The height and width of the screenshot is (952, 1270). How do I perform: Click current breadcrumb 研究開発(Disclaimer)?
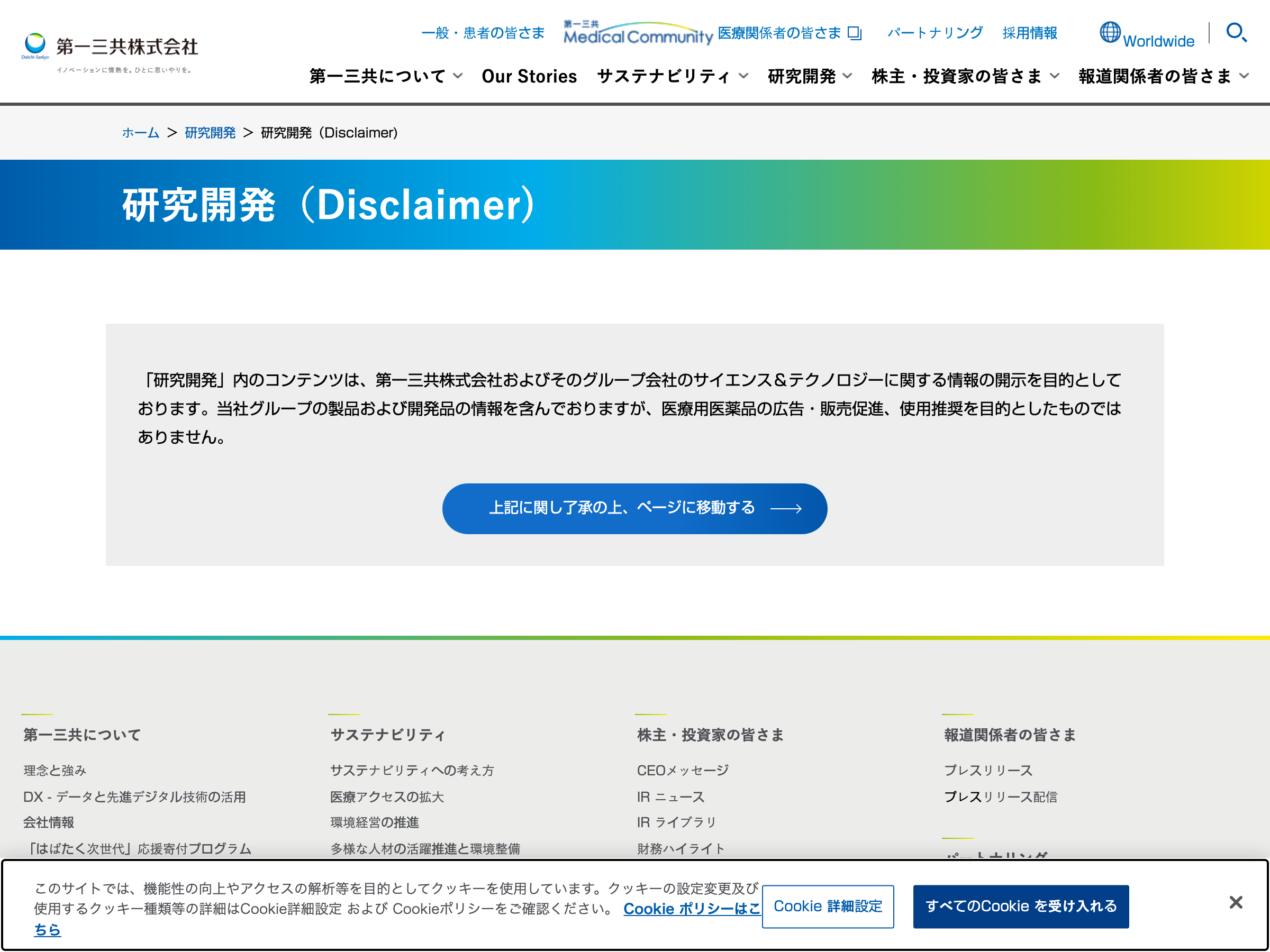329,133
